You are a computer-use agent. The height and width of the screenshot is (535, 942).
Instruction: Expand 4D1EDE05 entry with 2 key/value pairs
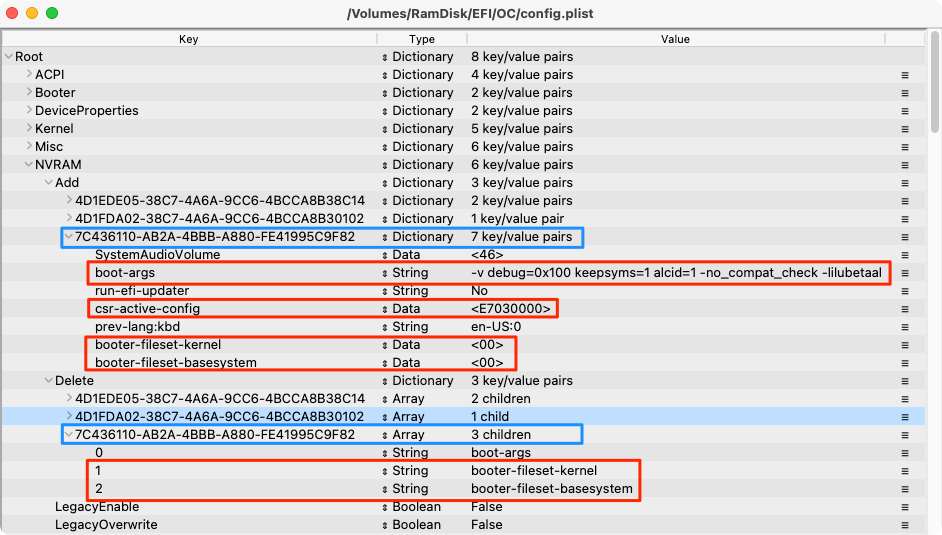pos(69,200)
